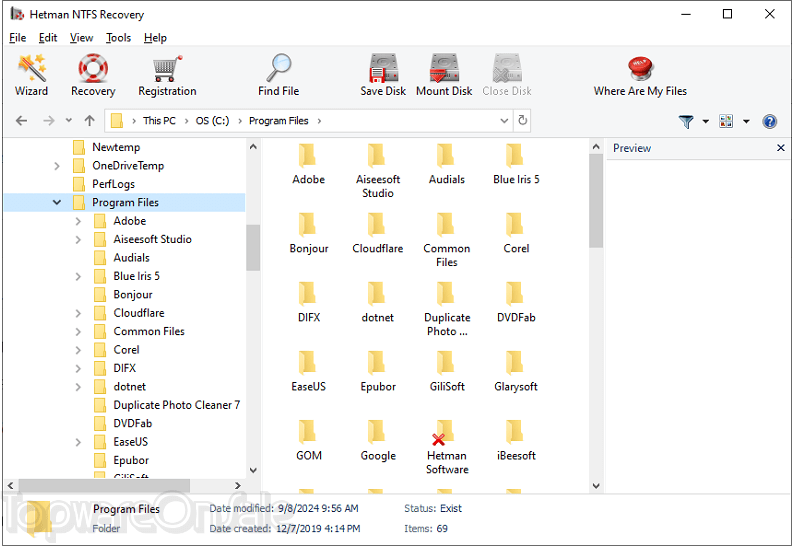Select Duplicate Photo Cleaner 7 in tree
Screen dimensions: 792x546
coord(176,405)
